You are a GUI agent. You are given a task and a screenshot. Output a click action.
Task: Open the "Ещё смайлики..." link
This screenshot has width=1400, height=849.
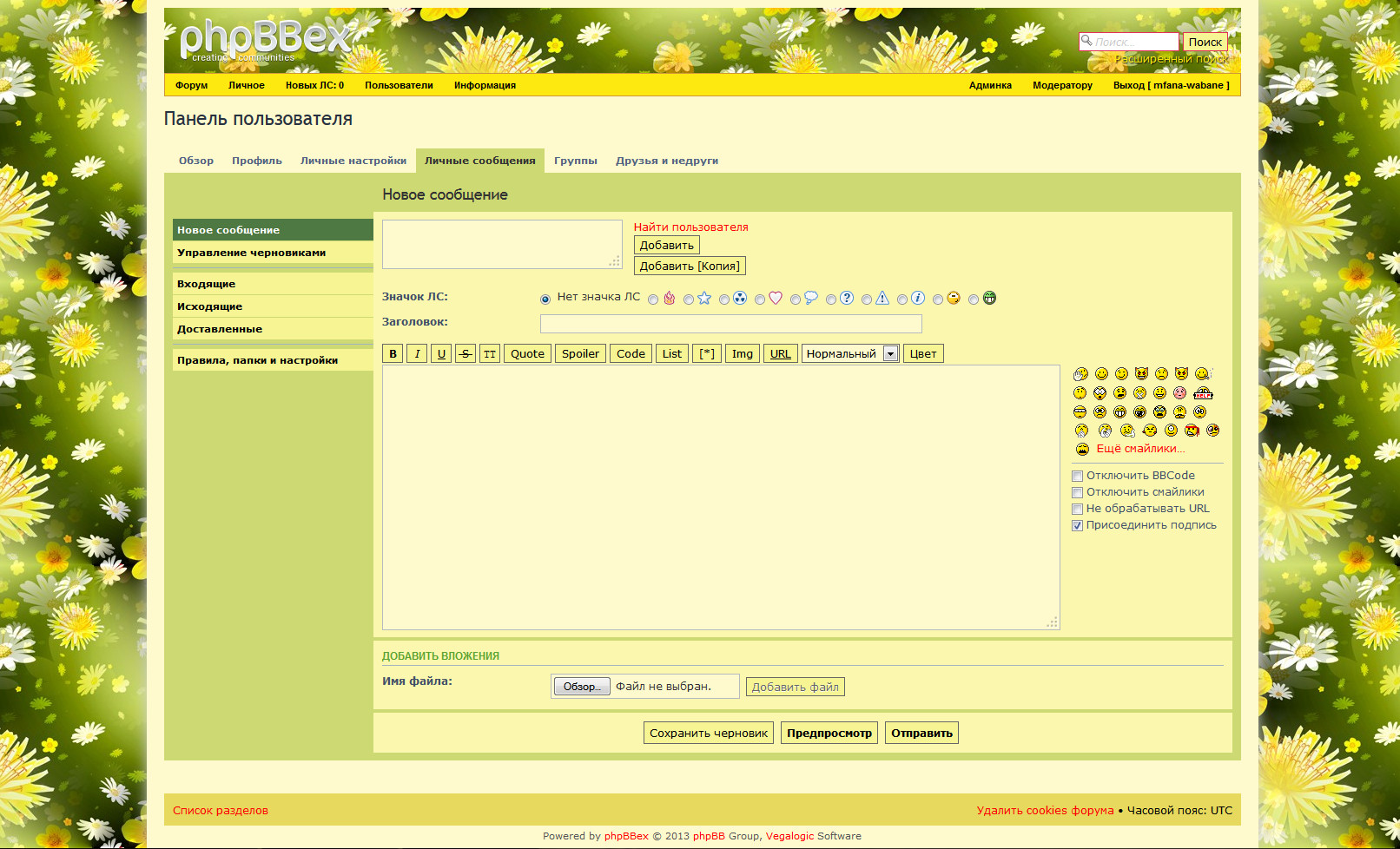1139,449
